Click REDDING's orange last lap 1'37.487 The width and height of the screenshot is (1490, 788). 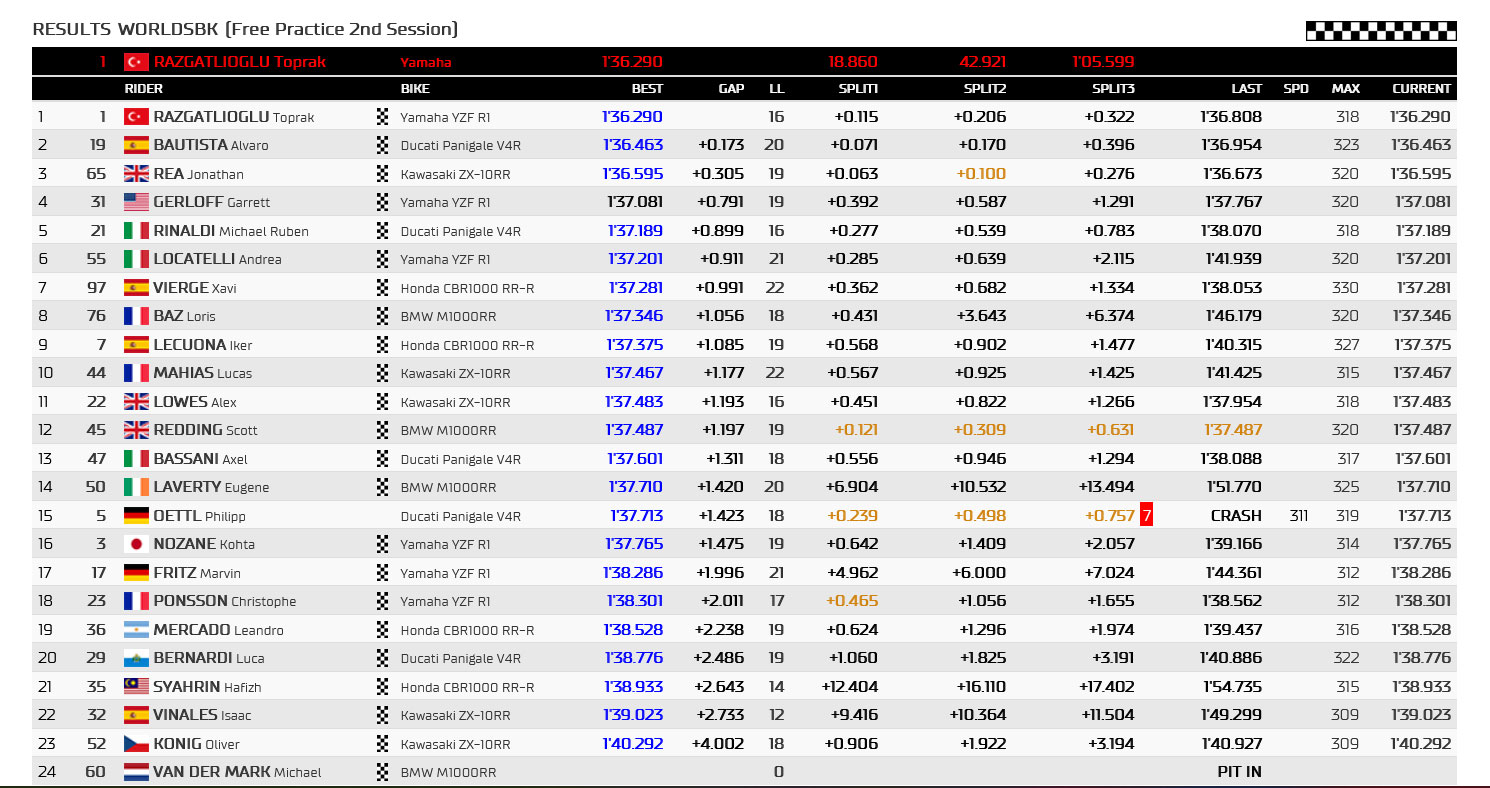(x=1232, y=430)
